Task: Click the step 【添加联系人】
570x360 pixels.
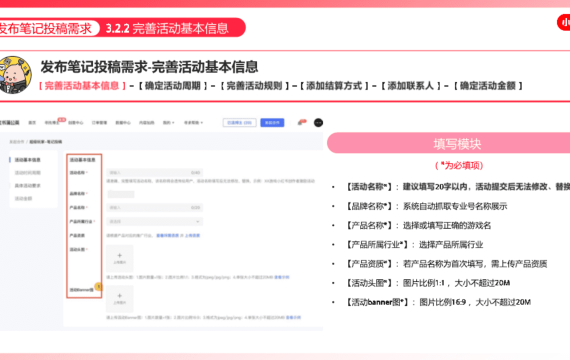Action: (411, 86)
